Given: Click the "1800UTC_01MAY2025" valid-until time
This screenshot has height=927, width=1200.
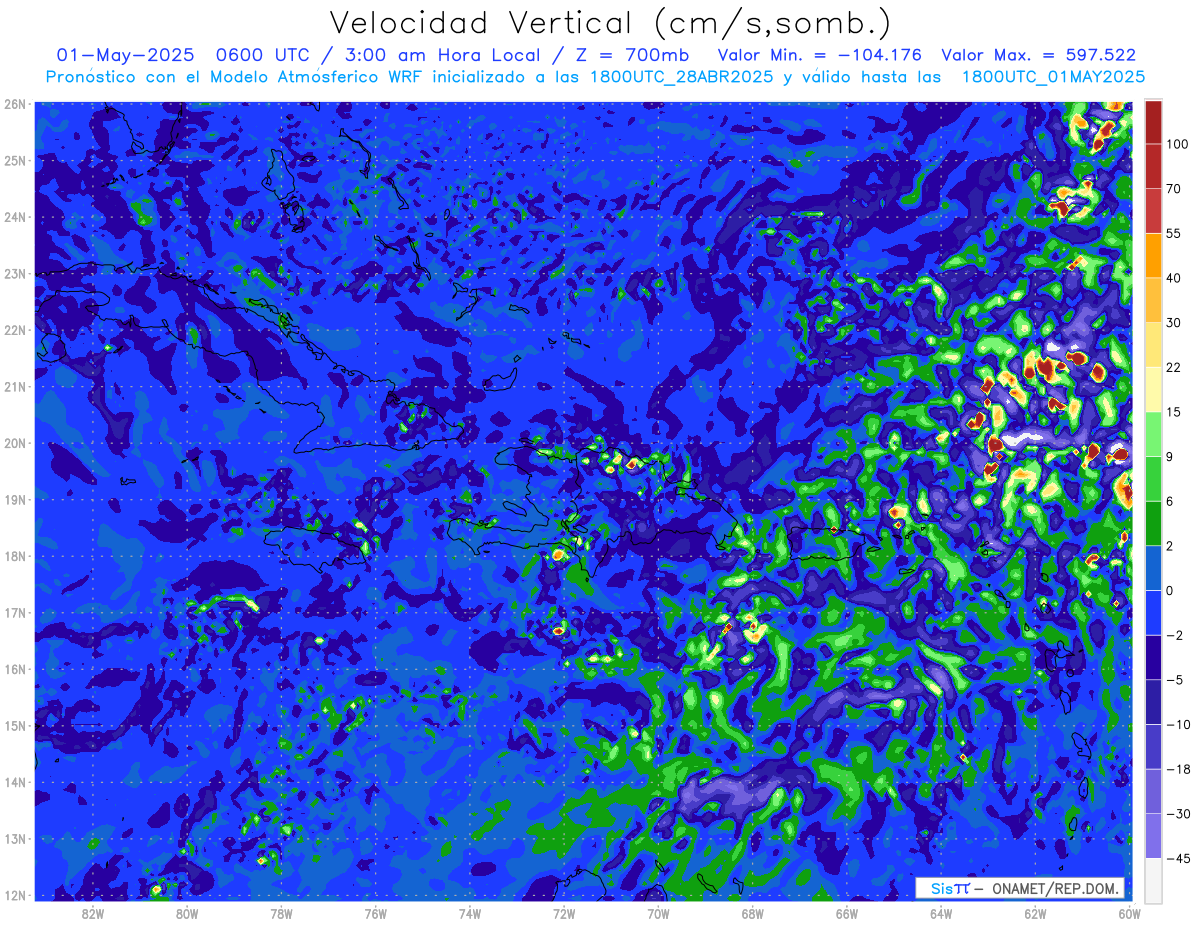Looking at the screenshot, I should [x=1053, y=77].
